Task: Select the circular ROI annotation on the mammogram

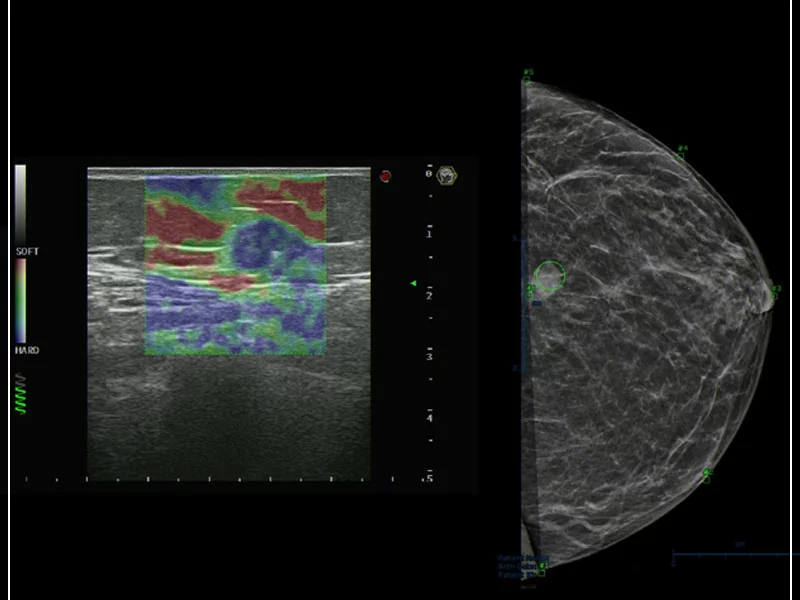Action: pyautogui.click(x=551, y=273)
